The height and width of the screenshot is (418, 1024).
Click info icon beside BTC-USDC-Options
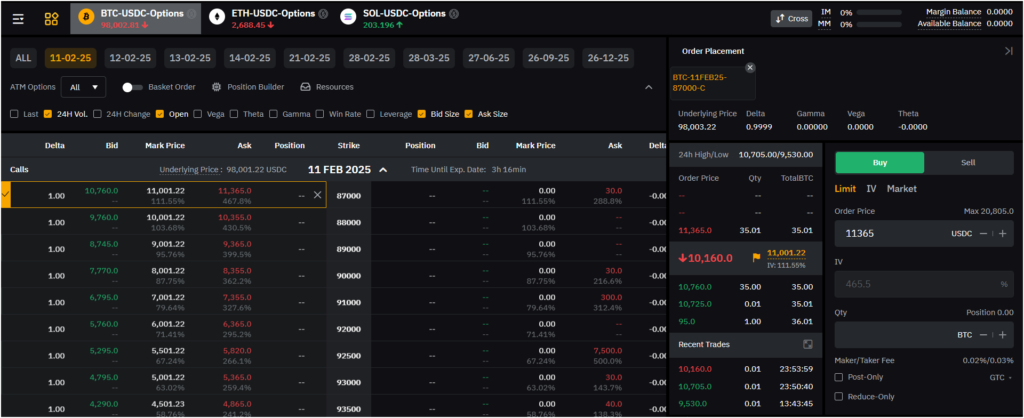click(191, 14)
